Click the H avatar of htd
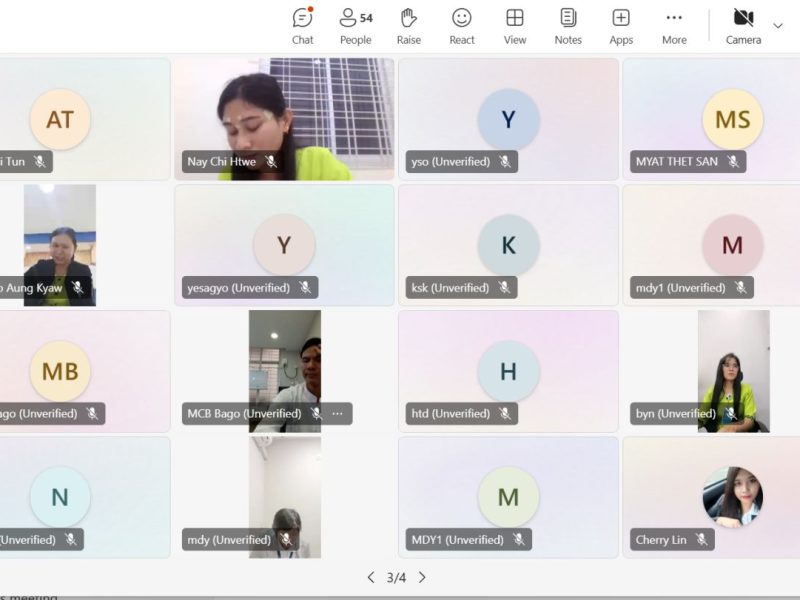This screenshot has height=600, width=800. [x=508, y=371]
